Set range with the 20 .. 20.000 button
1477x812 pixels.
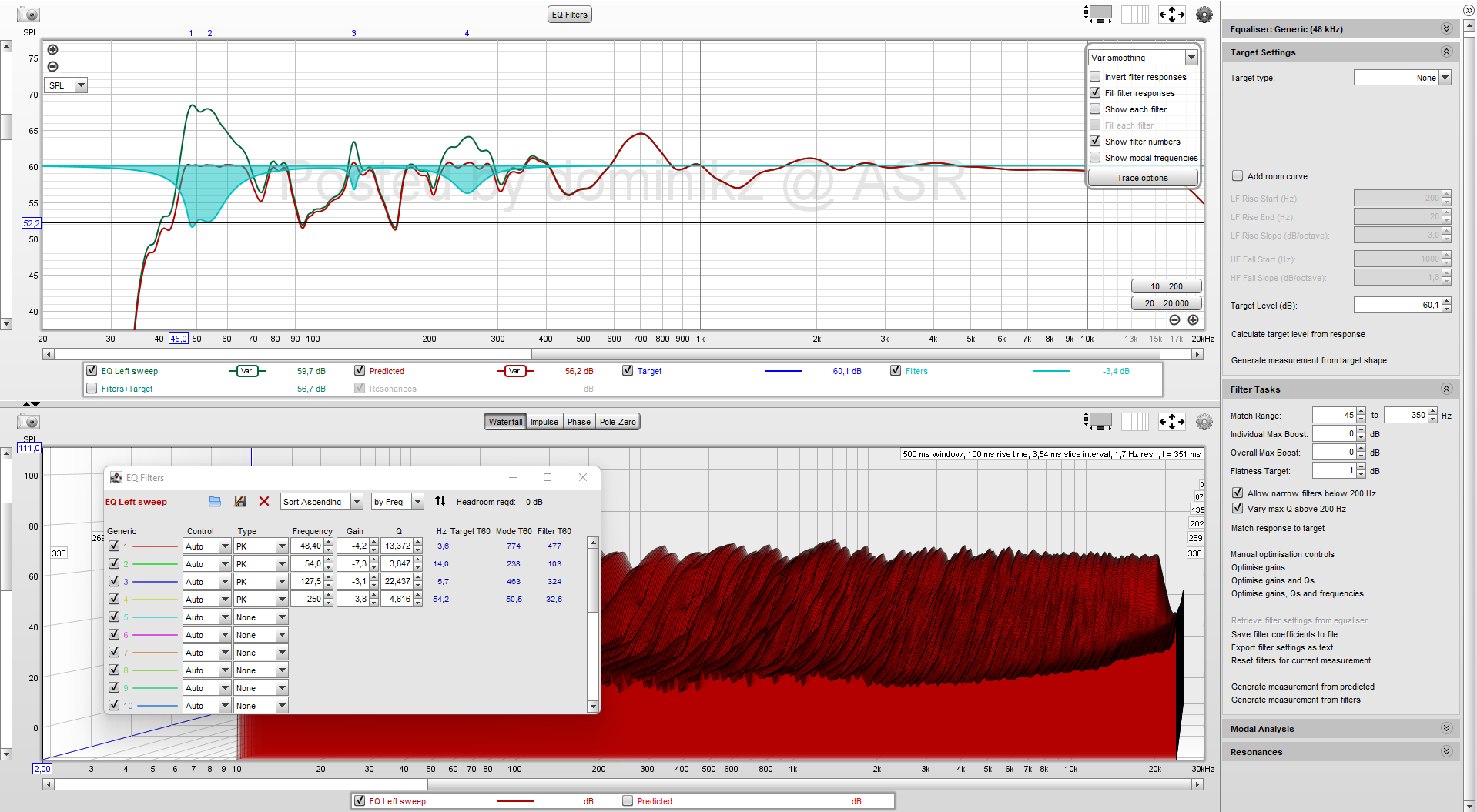1166,303
